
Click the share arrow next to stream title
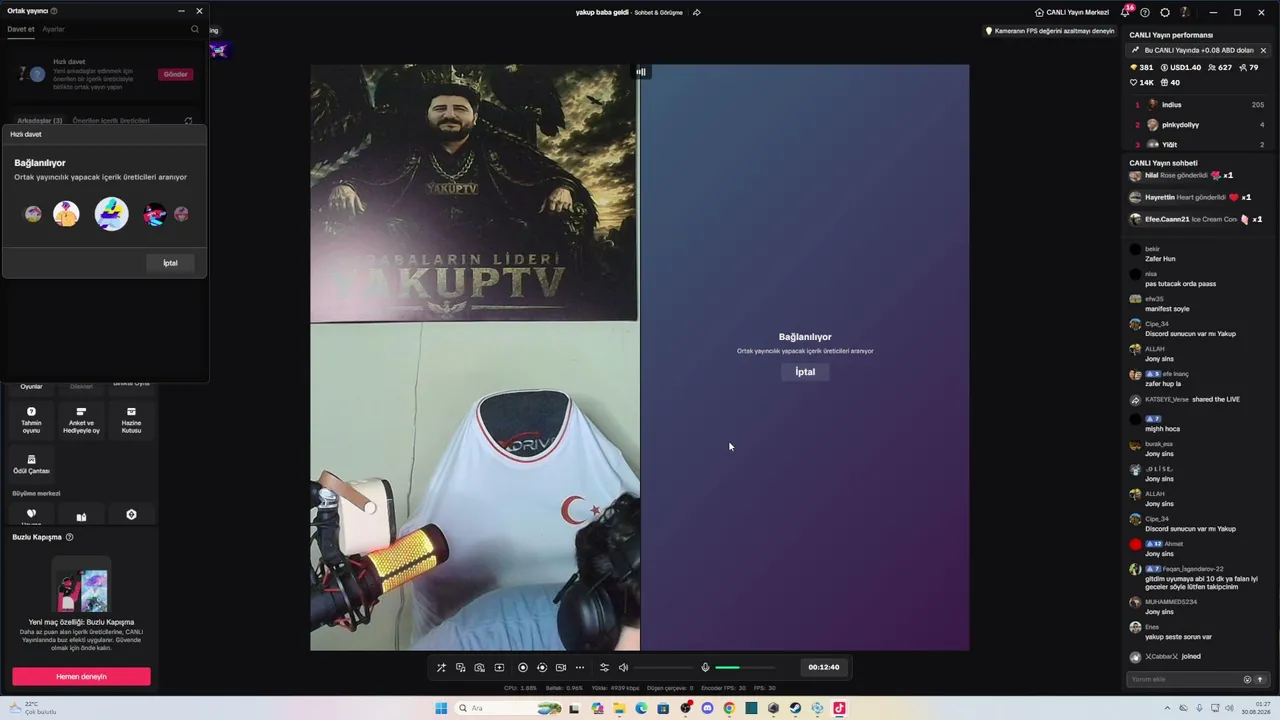pyautogui.click(x=696, y=12)
